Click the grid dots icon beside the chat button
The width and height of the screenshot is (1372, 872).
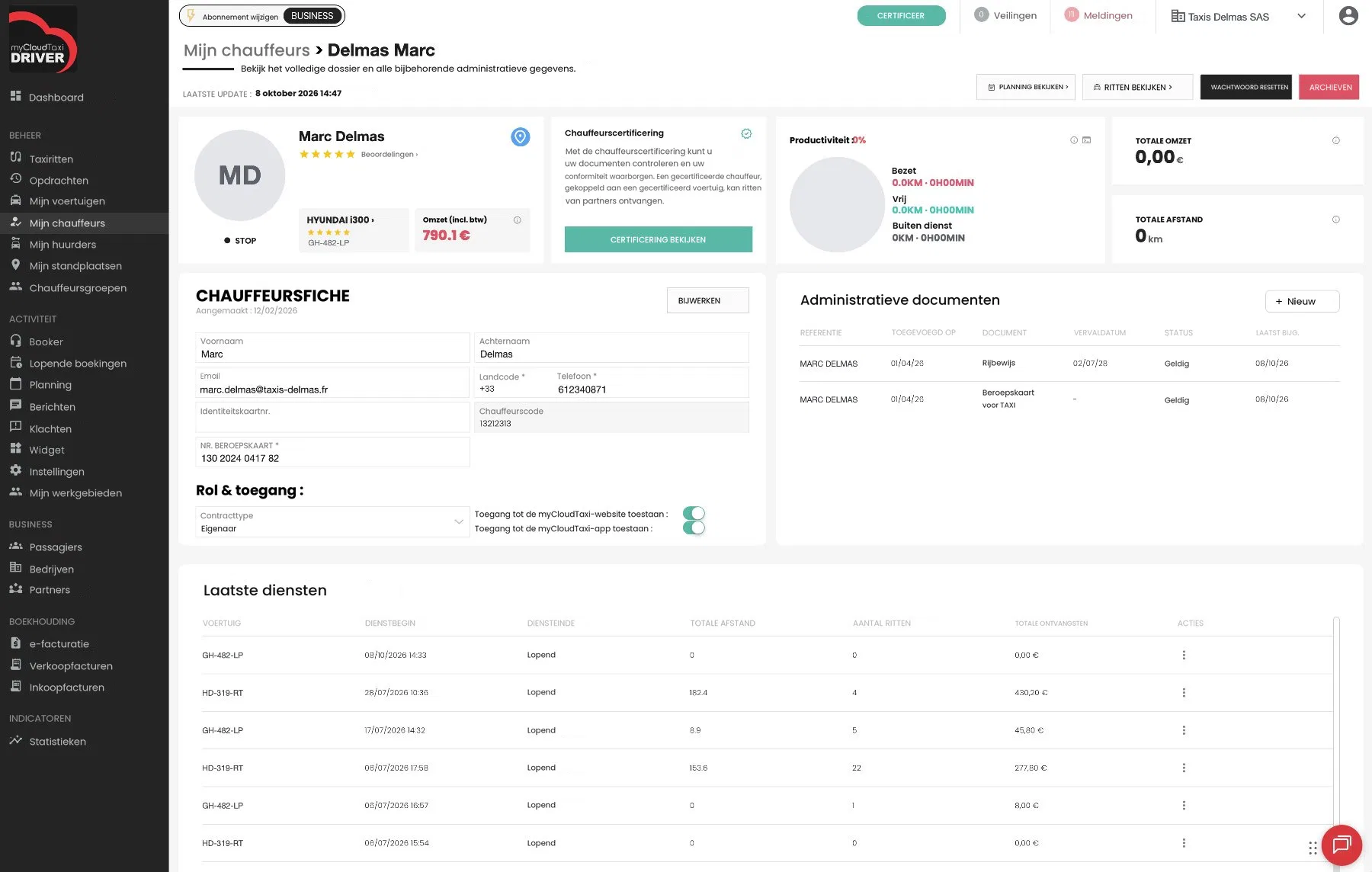[1313, 848]
